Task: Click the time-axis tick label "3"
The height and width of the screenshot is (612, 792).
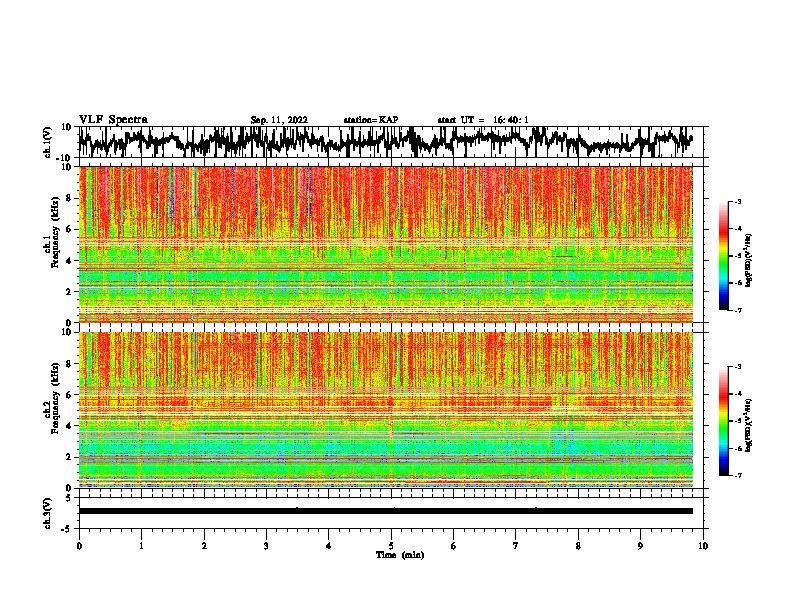Action: pos(266,546)
